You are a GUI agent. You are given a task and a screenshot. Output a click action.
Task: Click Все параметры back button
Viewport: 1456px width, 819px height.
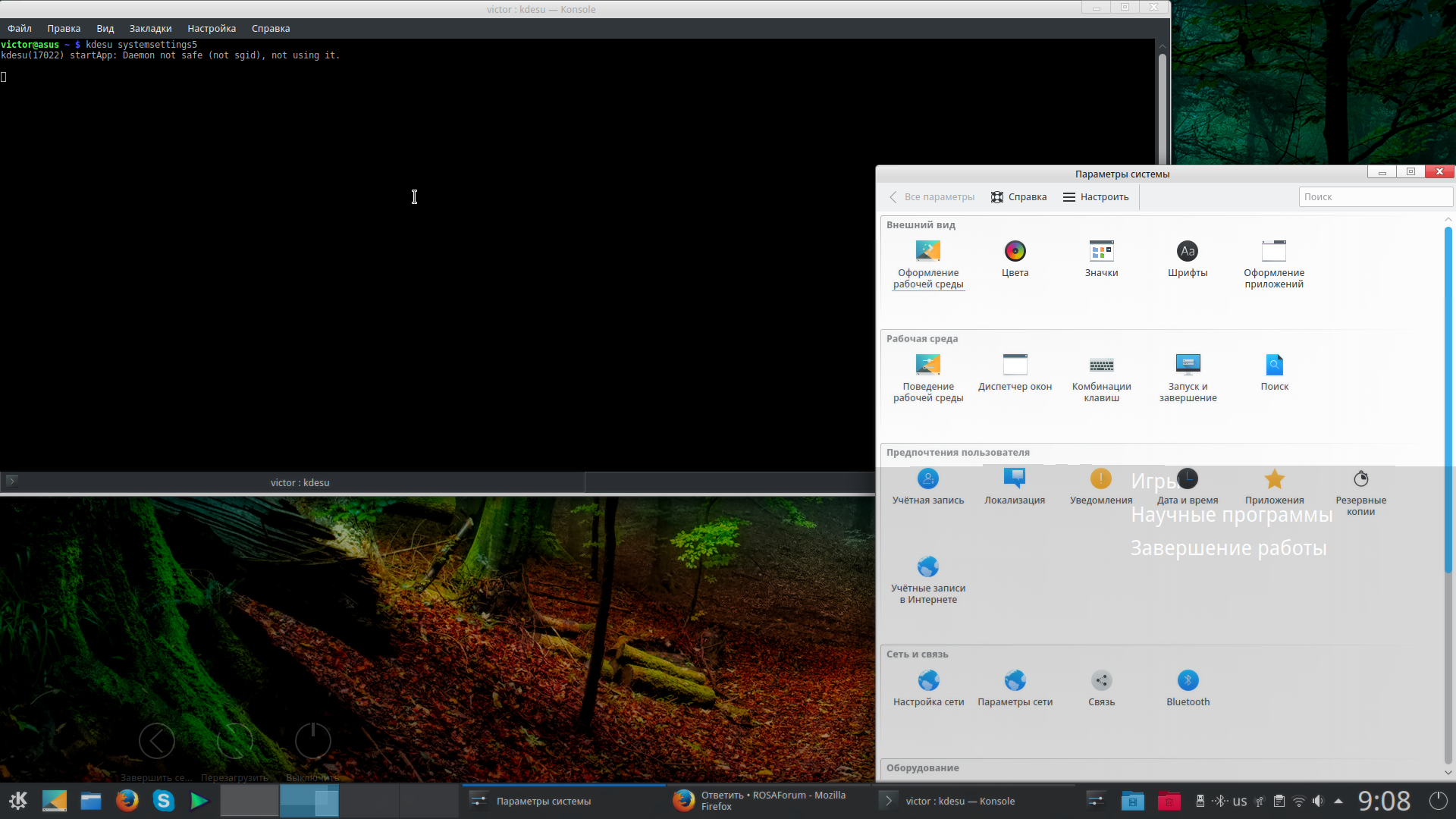932,197
